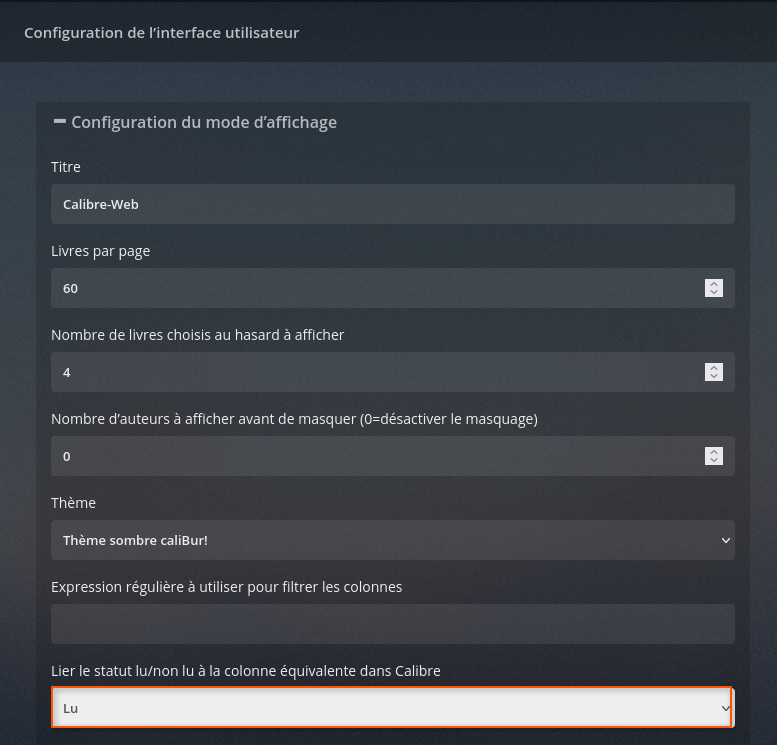Increment number of random books to display
The image size is (777, 745).
[x=714, y=367]
